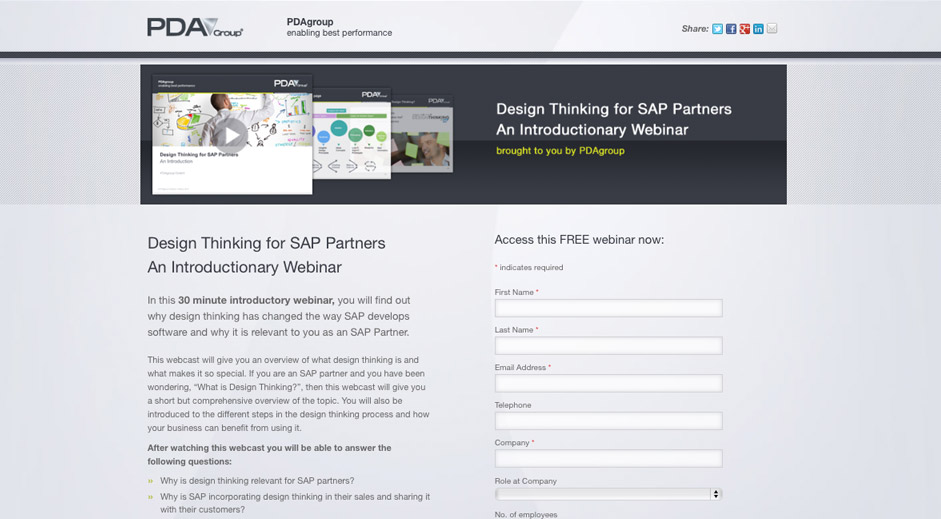Image resolution: width=941 pixels, height=519 pixels.
Task: Click the 'No. of employees' label
Action: click(x=526, y=514)
